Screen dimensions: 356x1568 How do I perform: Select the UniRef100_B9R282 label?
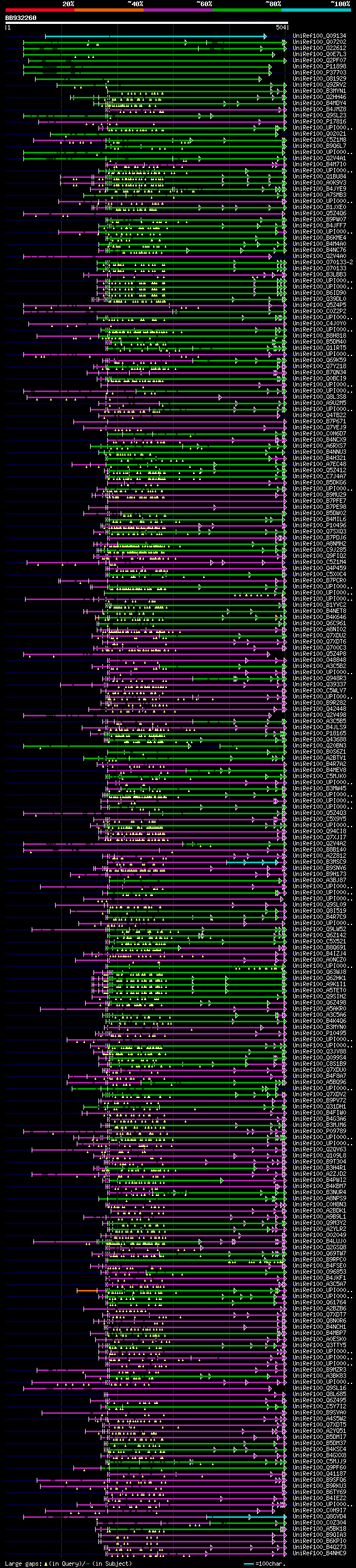tap(319, 703)
